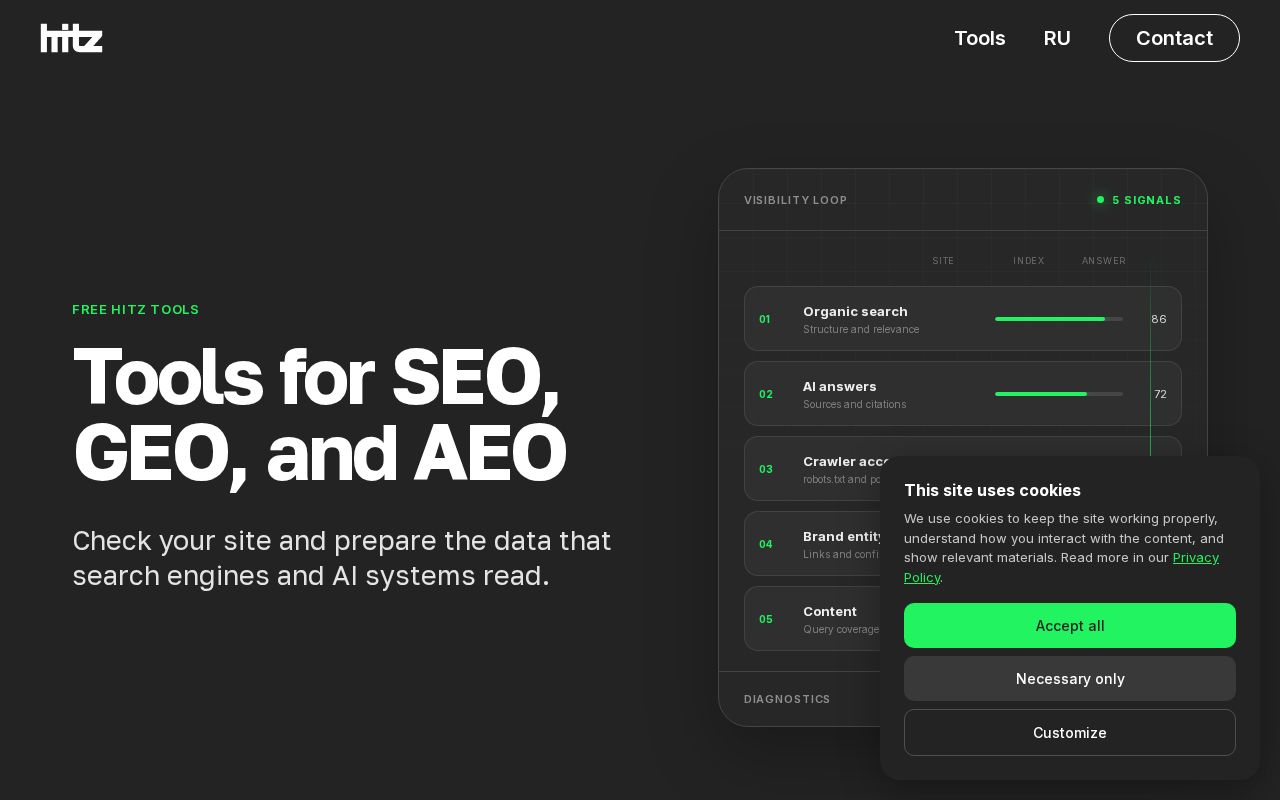Click the number 02 row label
The image size is (1280, 800).
766,394
